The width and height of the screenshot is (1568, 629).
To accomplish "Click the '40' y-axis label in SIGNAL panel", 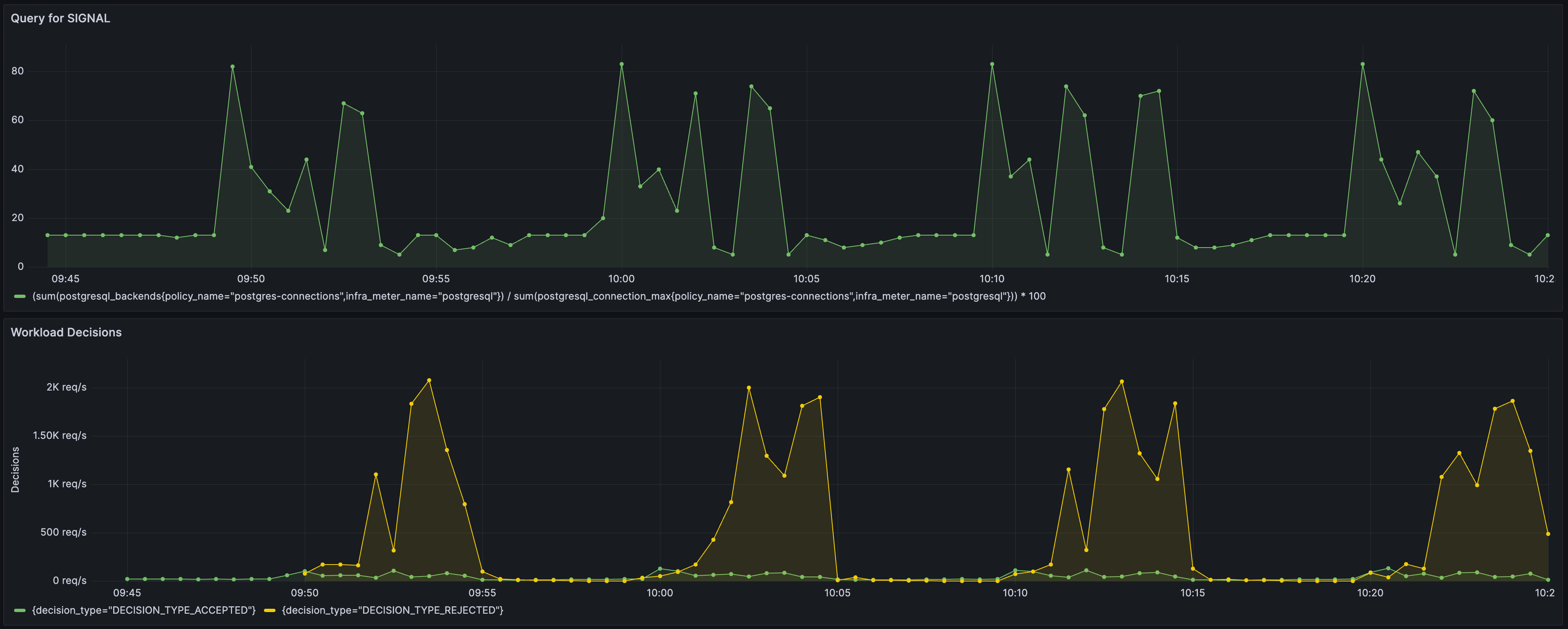I will coord(18,169).
